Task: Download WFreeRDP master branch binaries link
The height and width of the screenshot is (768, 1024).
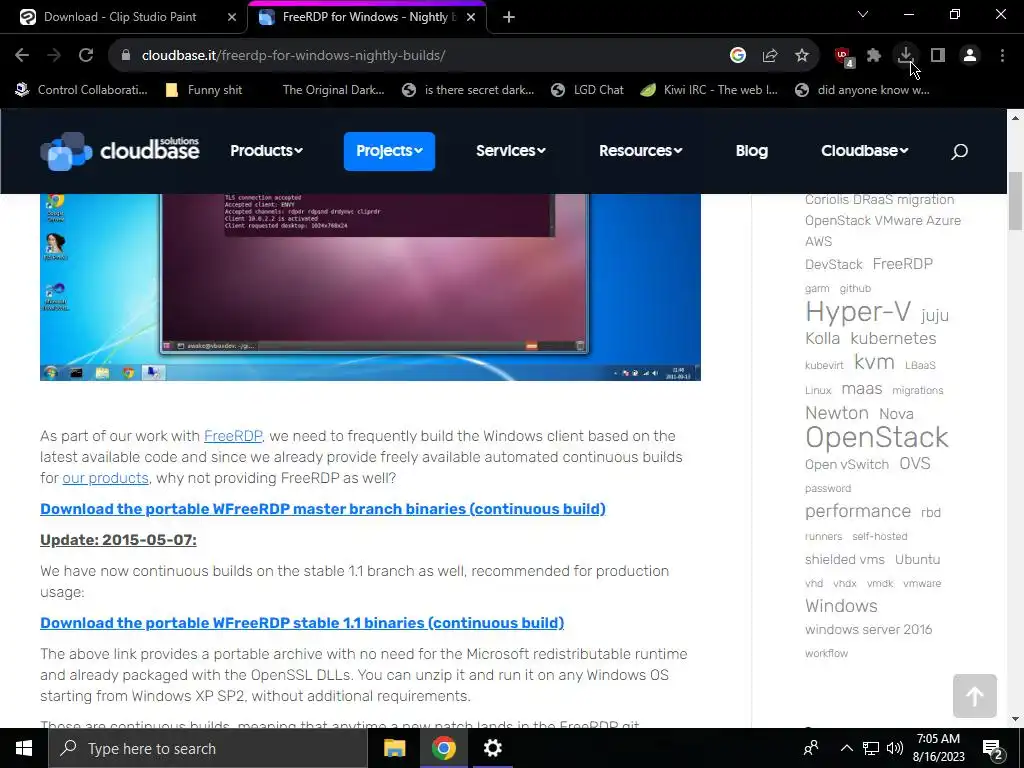Action: (x=323, y=509)
